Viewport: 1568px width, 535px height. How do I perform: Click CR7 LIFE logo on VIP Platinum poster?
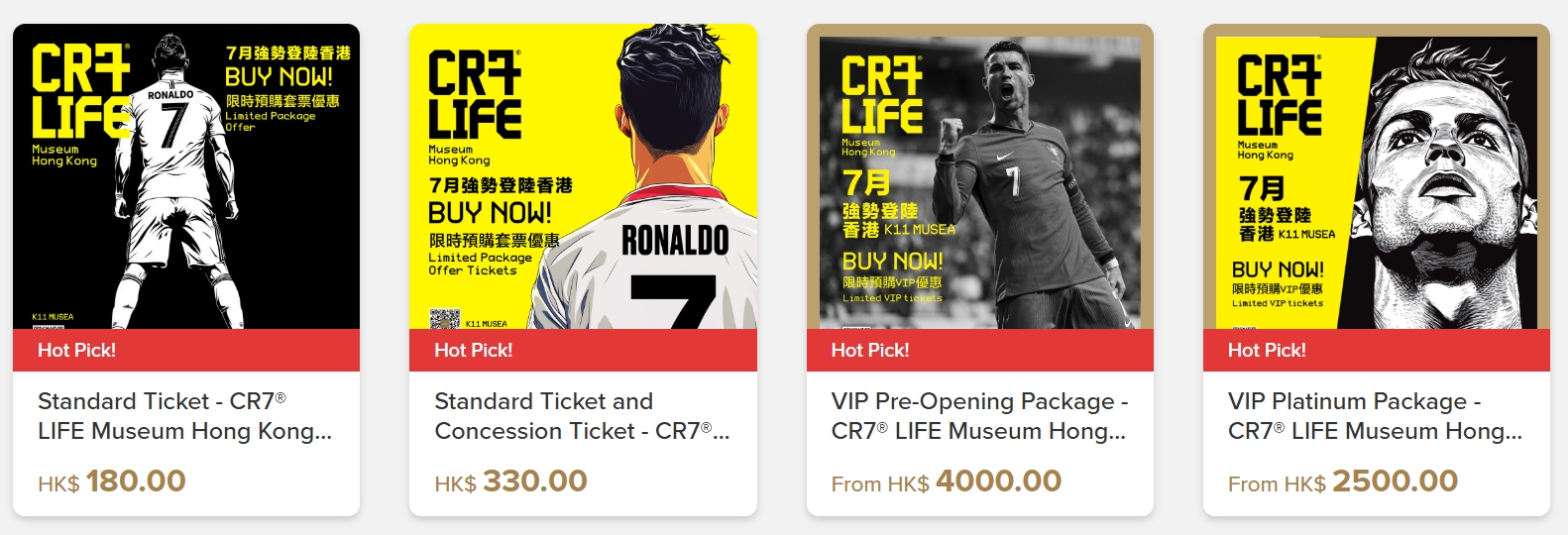(x=1280, y=95)
